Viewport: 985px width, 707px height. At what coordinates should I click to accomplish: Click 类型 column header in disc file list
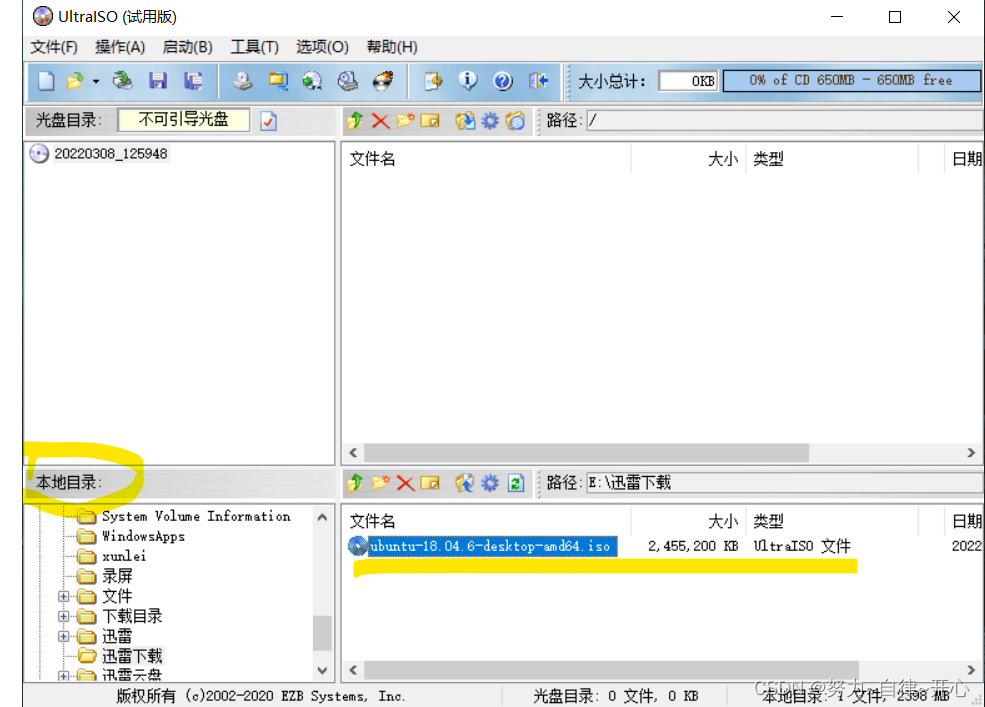[768, 159]
